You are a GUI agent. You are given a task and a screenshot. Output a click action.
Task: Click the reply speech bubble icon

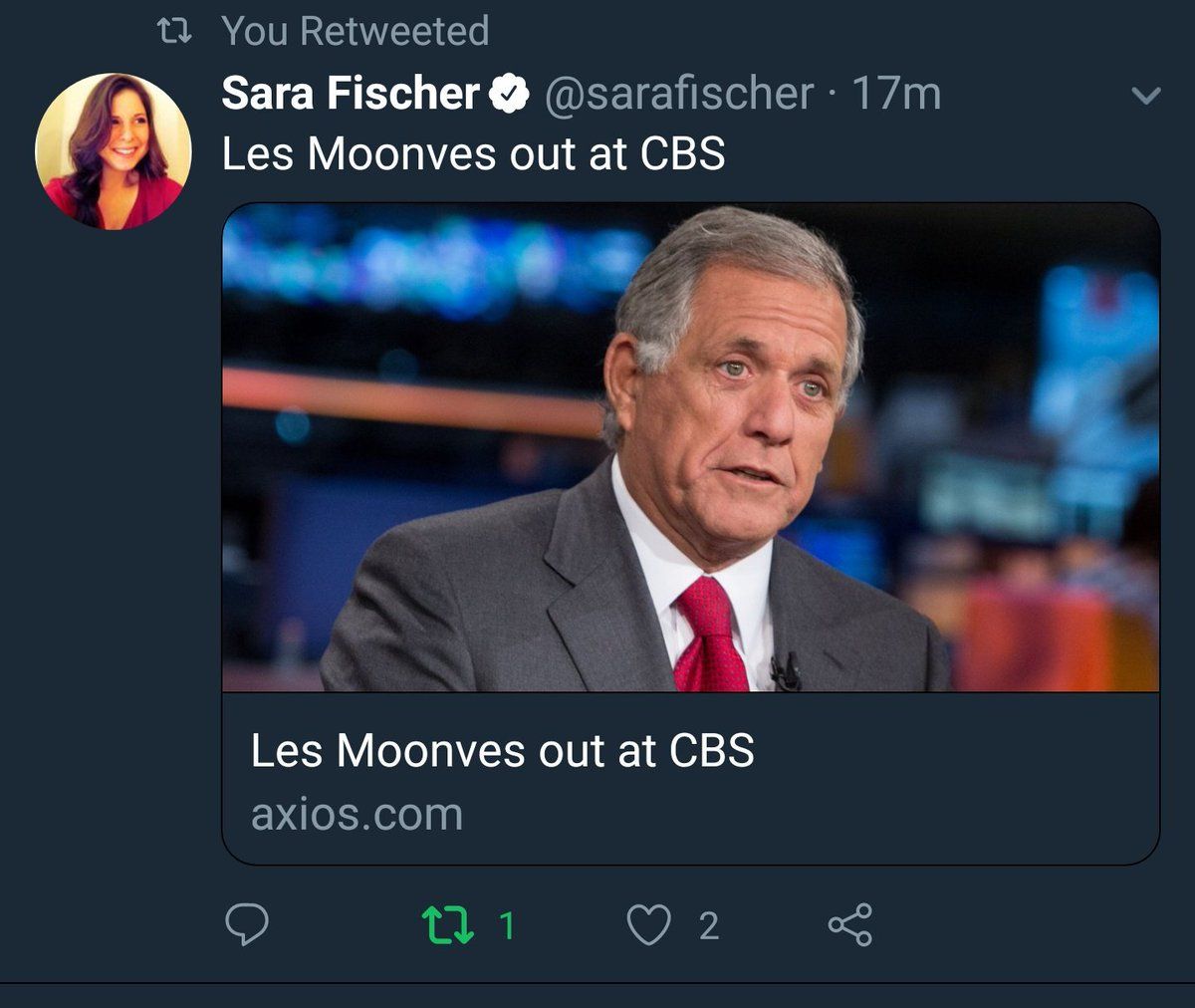[x=246, y=924]
